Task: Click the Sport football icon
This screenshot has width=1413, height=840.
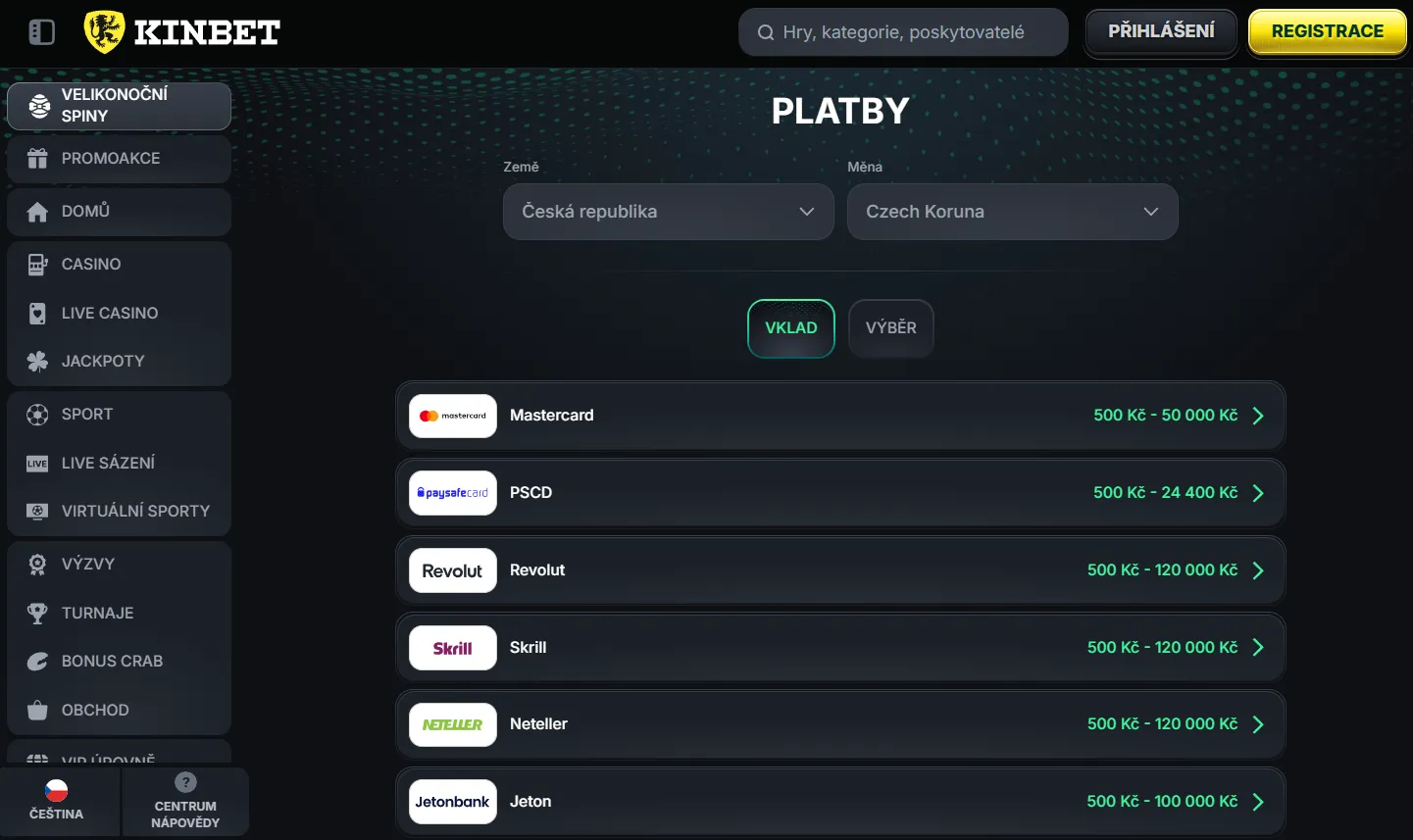Action: (35, 414)
